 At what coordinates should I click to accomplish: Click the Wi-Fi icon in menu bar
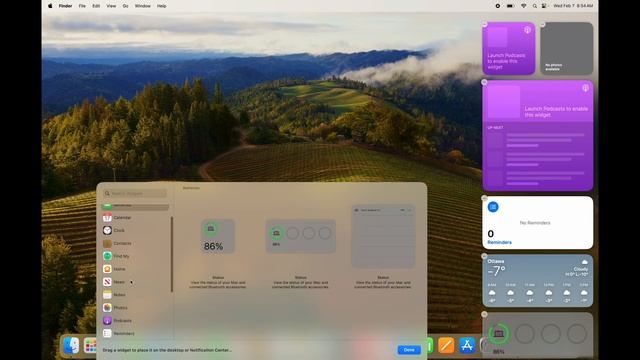[x=523, y=6]
